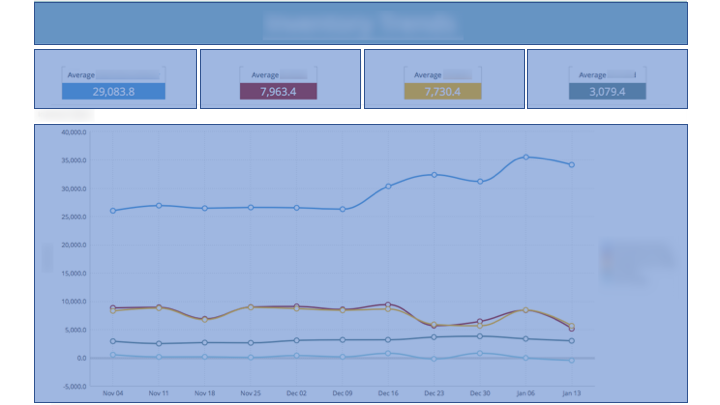This screenshot has width=720, height=405.
Task: Click top blue line point at Dec 30
Action: [480, 181]
